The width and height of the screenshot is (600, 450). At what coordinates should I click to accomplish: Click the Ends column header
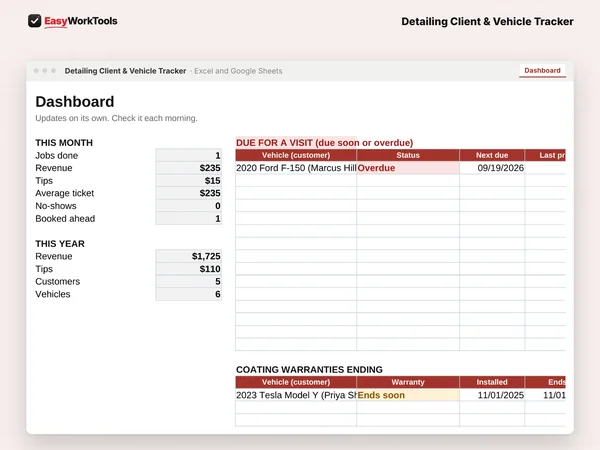545,382
